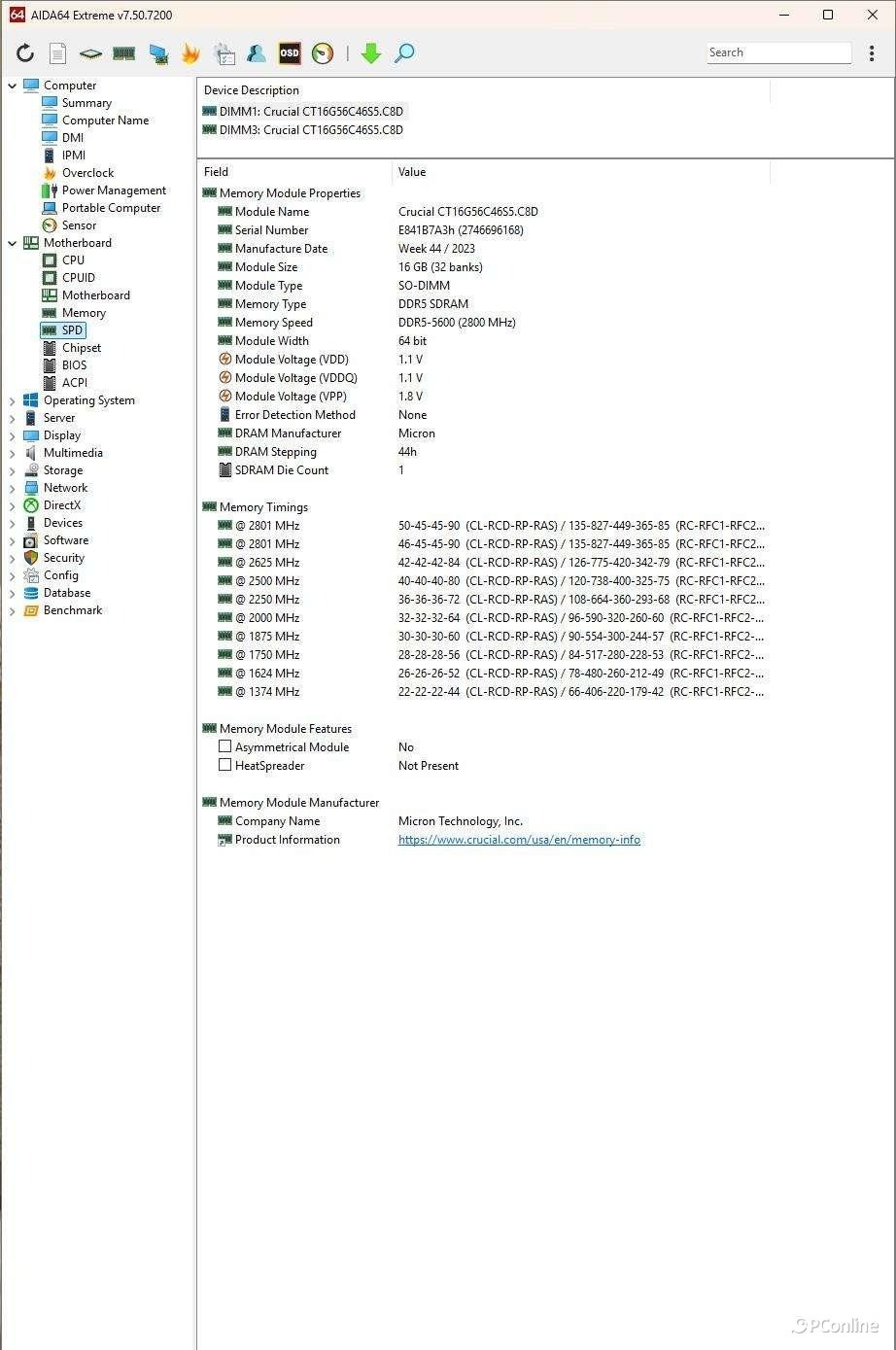Select the Memory Speed row

[484, 323]
